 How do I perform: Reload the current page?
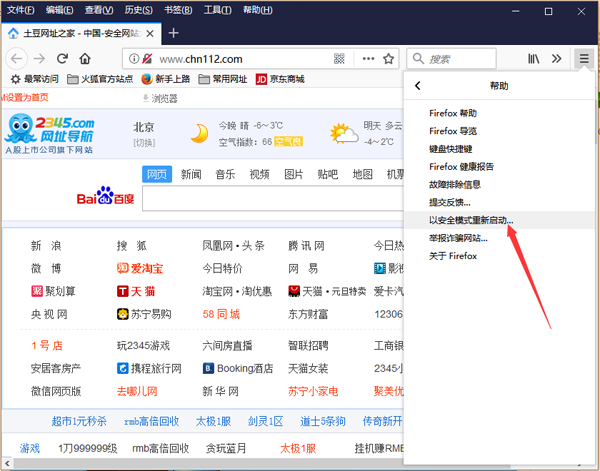[x=62, y=59]
